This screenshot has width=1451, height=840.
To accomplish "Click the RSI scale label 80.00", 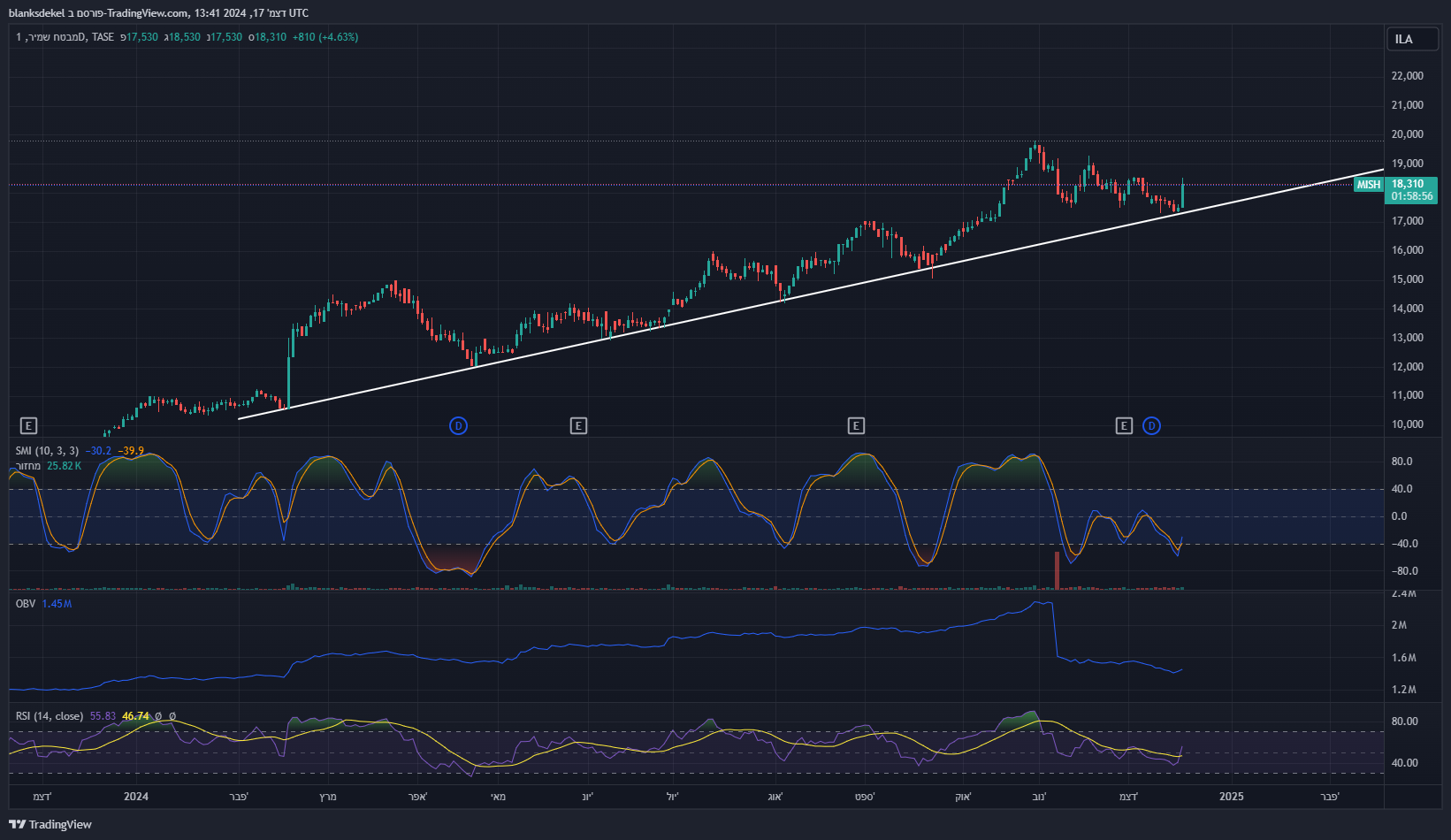I will pos(1405,722).
